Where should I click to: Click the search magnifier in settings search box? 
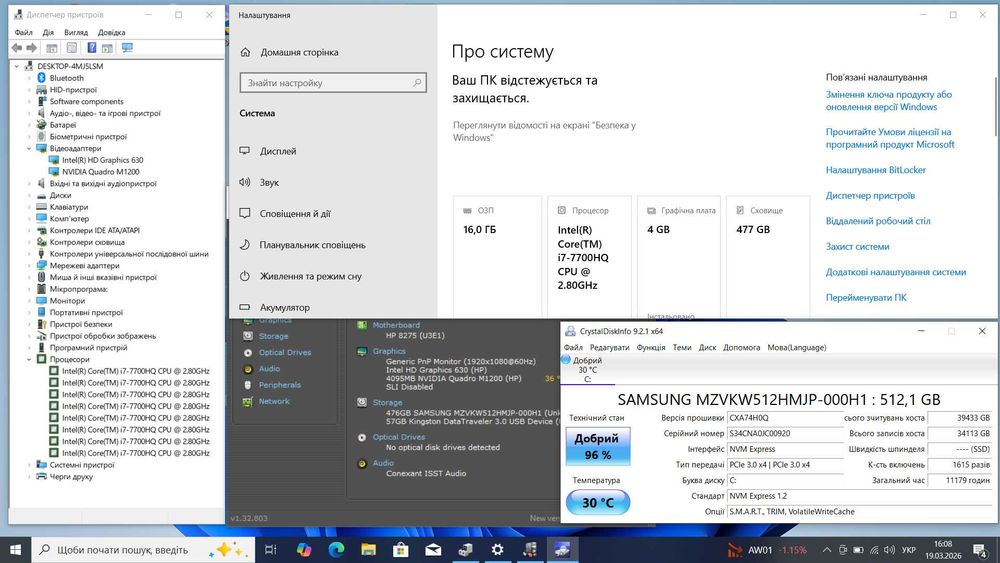click(417, 82)
